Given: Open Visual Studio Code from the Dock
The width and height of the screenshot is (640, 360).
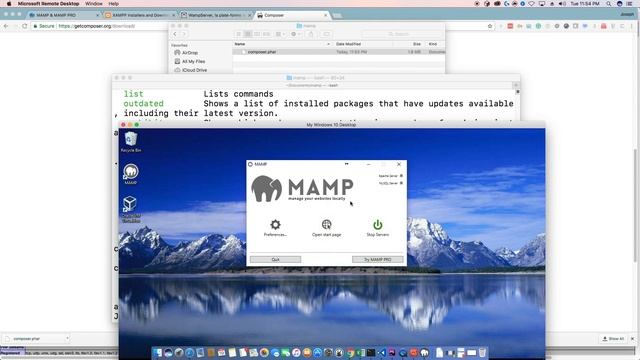Looking at the screenshot, I should [x=381, y=353].
